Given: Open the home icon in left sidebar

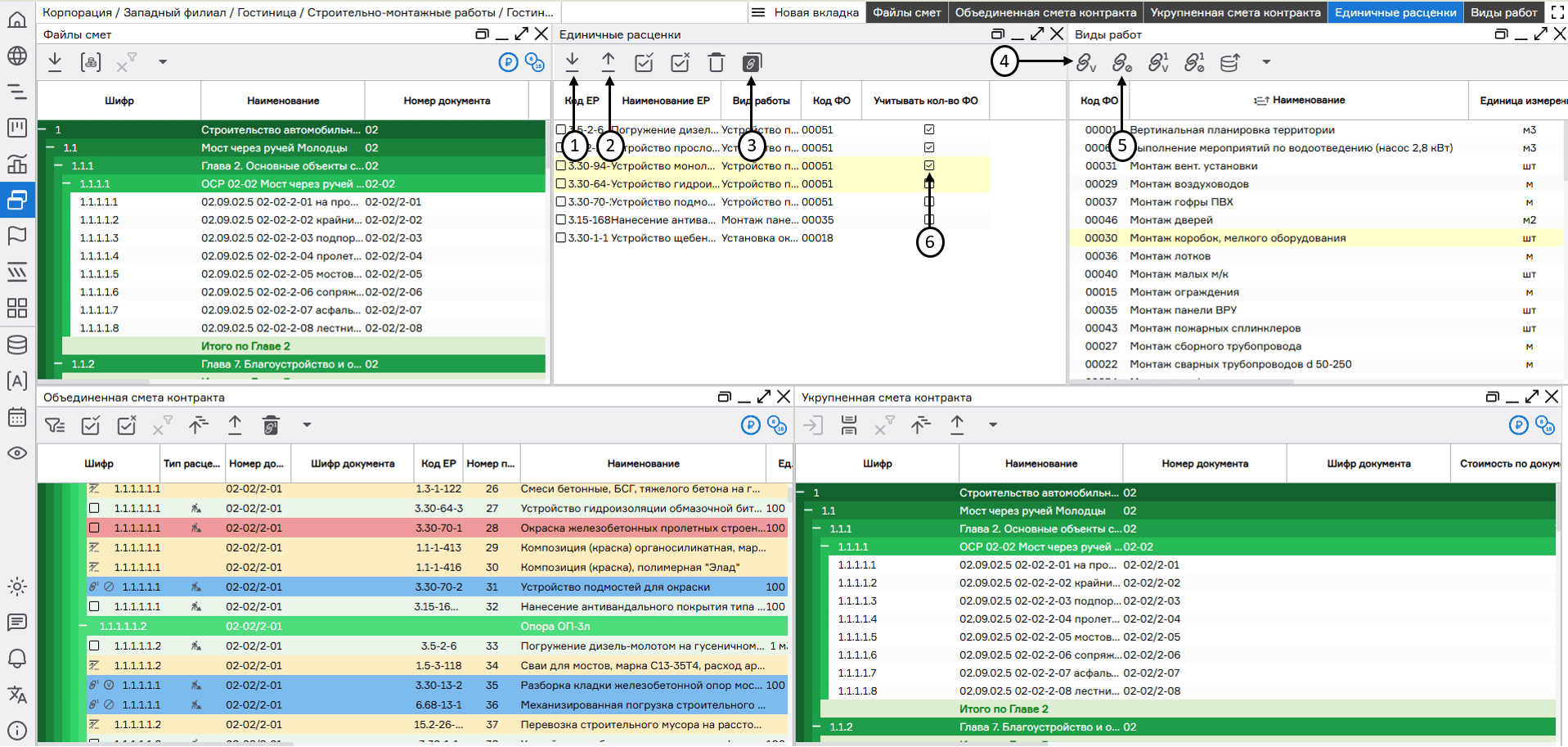Looking at the screenshot, I should pos(17,20).
